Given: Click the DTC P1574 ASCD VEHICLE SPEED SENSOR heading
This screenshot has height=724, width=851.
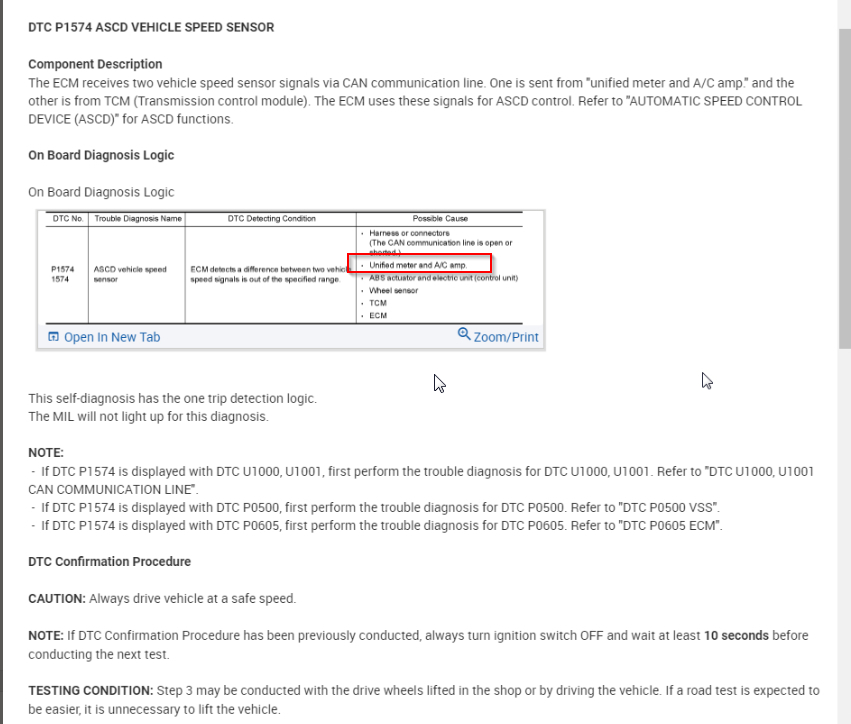Looking at the screenshot, I should tap(151, 27).
